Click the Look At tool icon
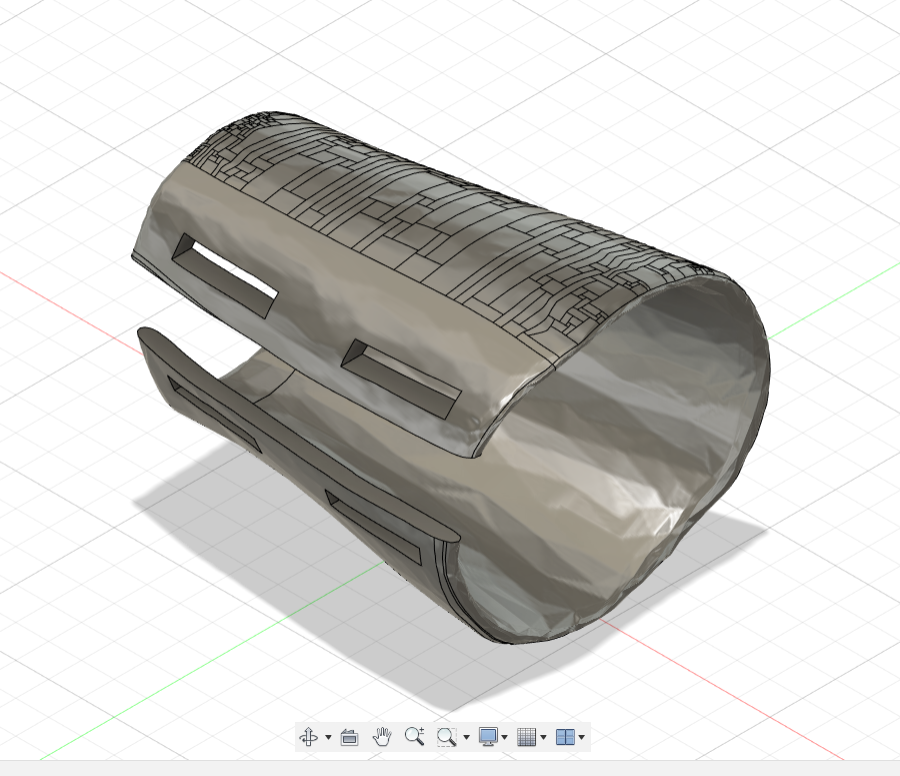Viewport: 900px width, 776px height. click(349, 737)
